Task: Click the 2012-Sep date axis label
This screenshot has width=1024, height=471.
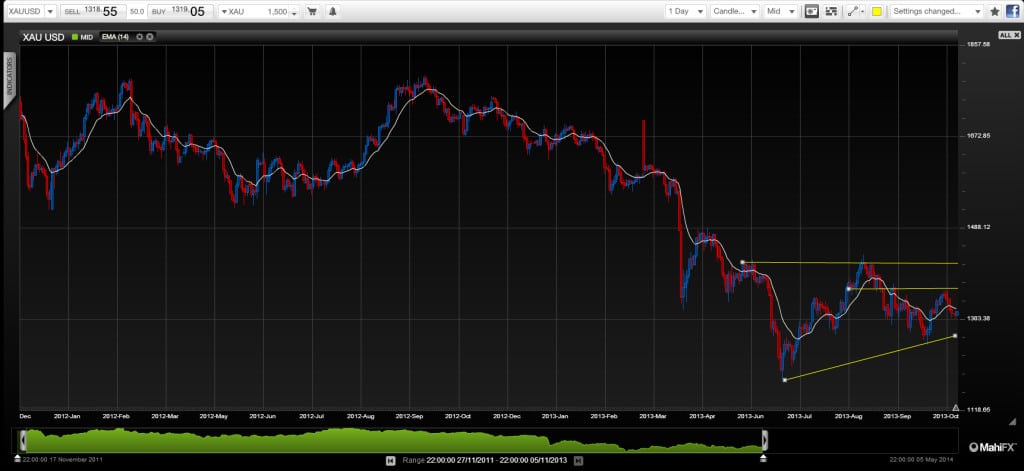Action: (x=409, y=415)
